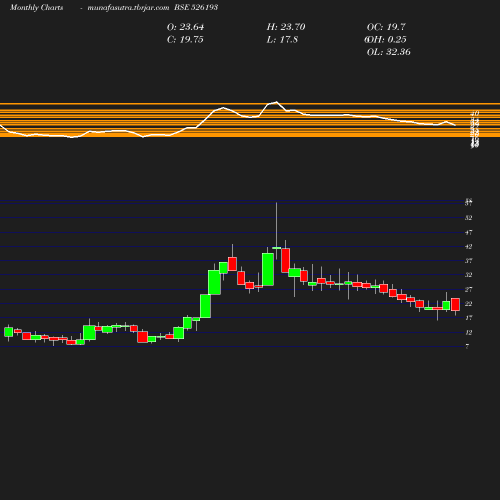The image size is (500, 500).
Task: Click the price axis label "32"
Action: click(x=469, y=275)
